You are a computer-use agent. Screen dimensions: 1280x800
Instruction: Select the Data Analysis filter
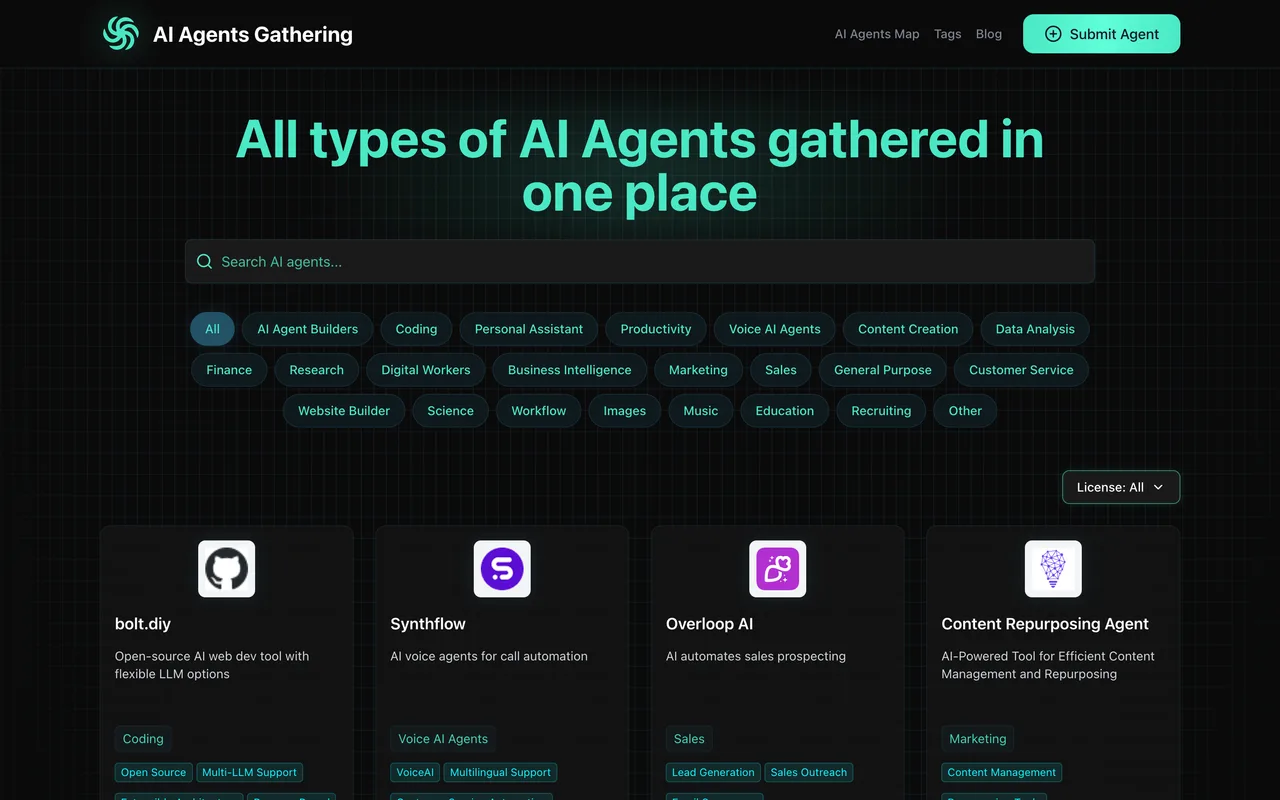click(1035, 329)
